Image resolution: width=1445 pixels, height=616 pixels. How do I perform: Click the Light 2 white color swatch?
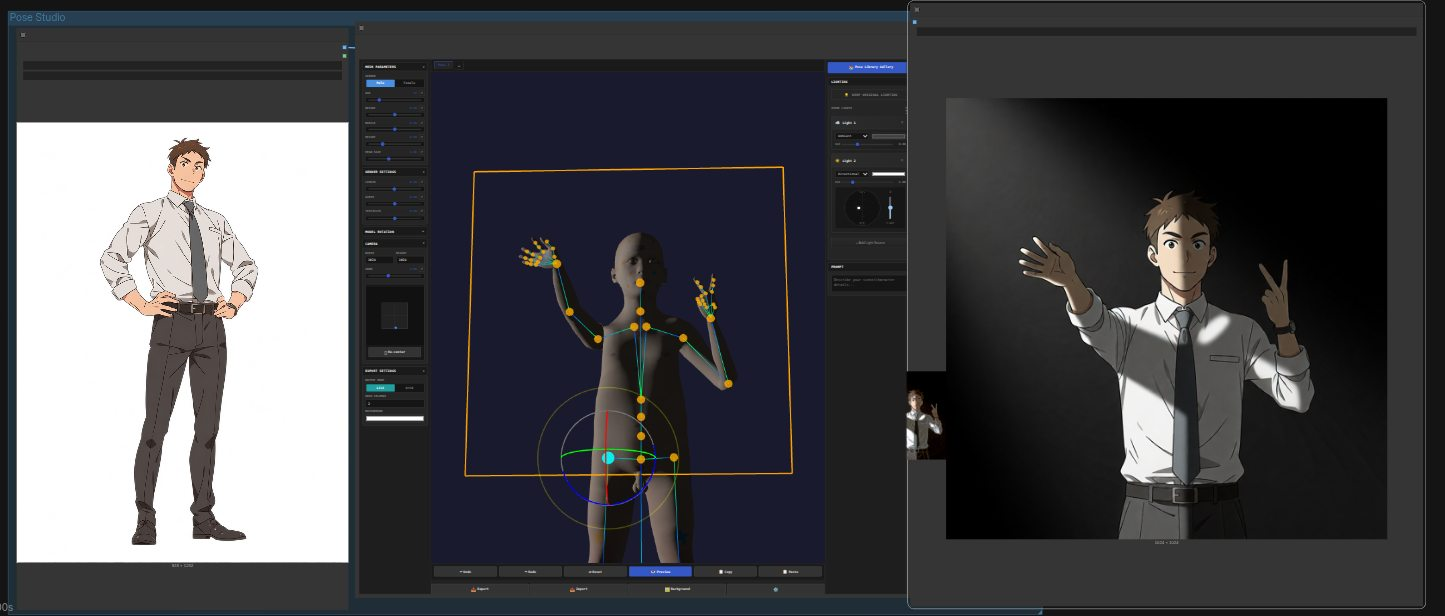pyautogui.click(x=888, y=173)
